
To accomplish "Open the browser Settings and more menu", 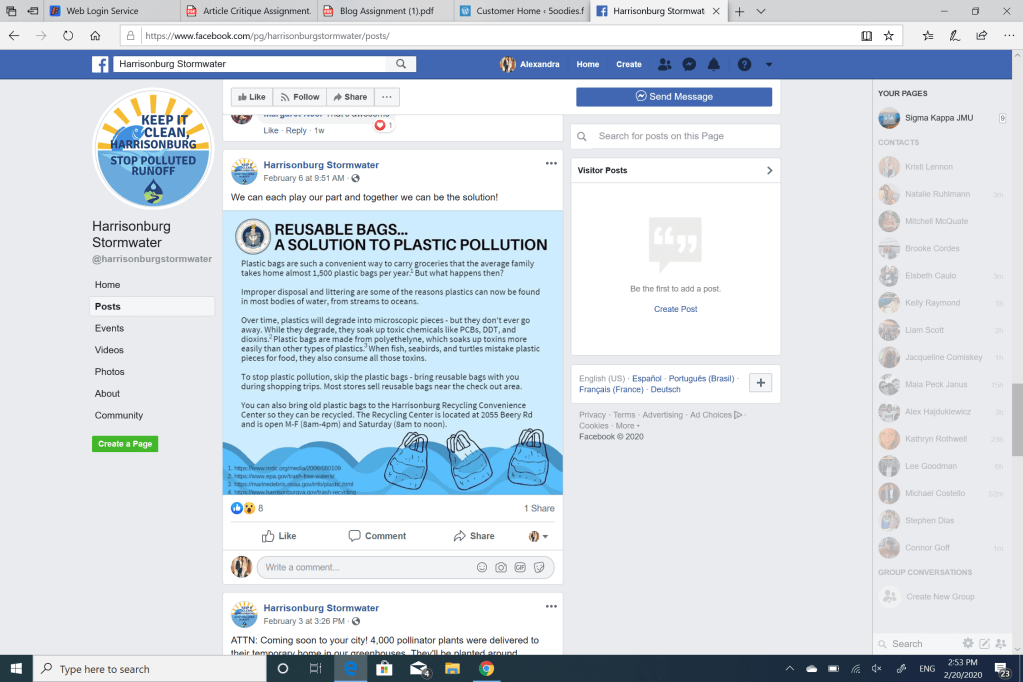I will 1009,36.
